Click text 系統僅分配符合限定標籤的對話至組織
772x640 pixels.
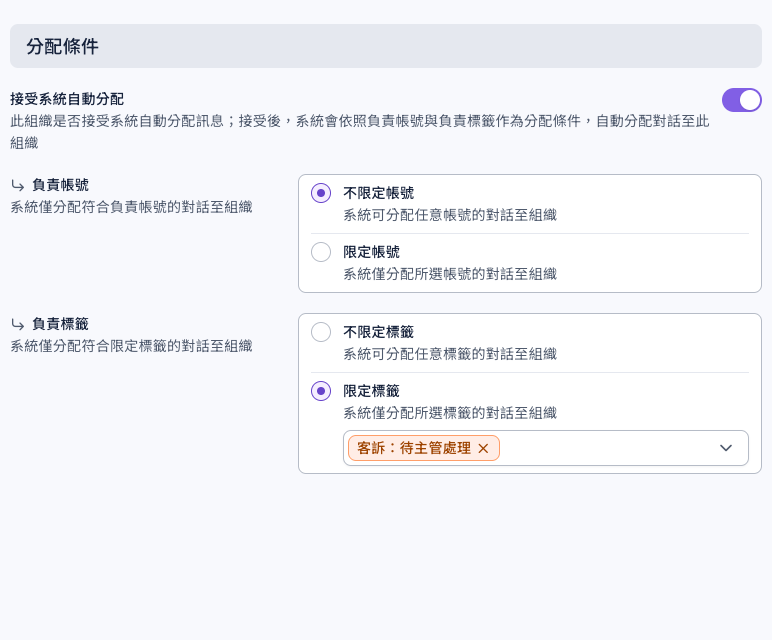pyautogui.click(x=131, y=346)
